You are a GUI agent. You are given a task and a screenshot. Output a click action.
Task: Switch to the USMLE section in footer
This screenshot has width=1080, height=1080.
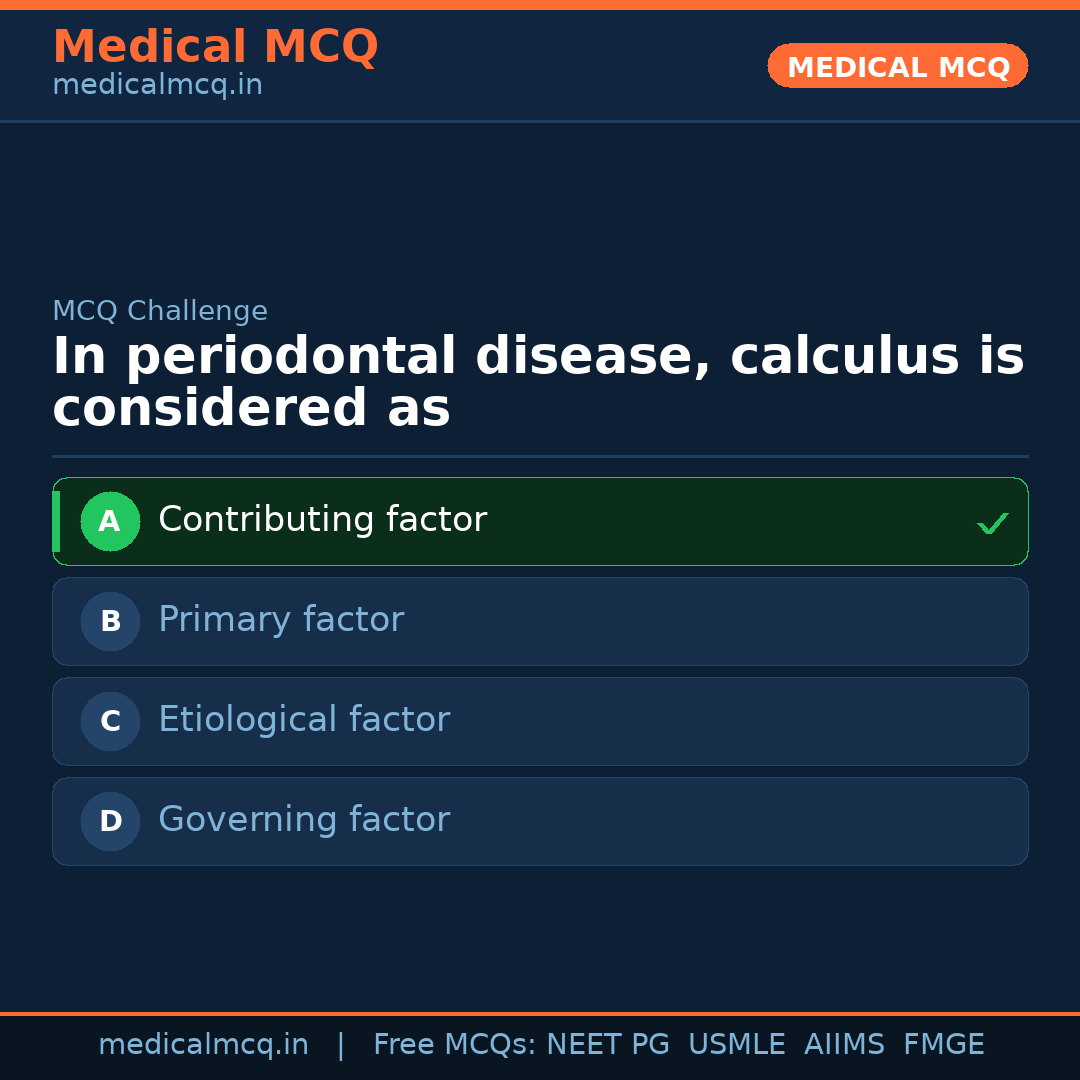click(737, 1043)
